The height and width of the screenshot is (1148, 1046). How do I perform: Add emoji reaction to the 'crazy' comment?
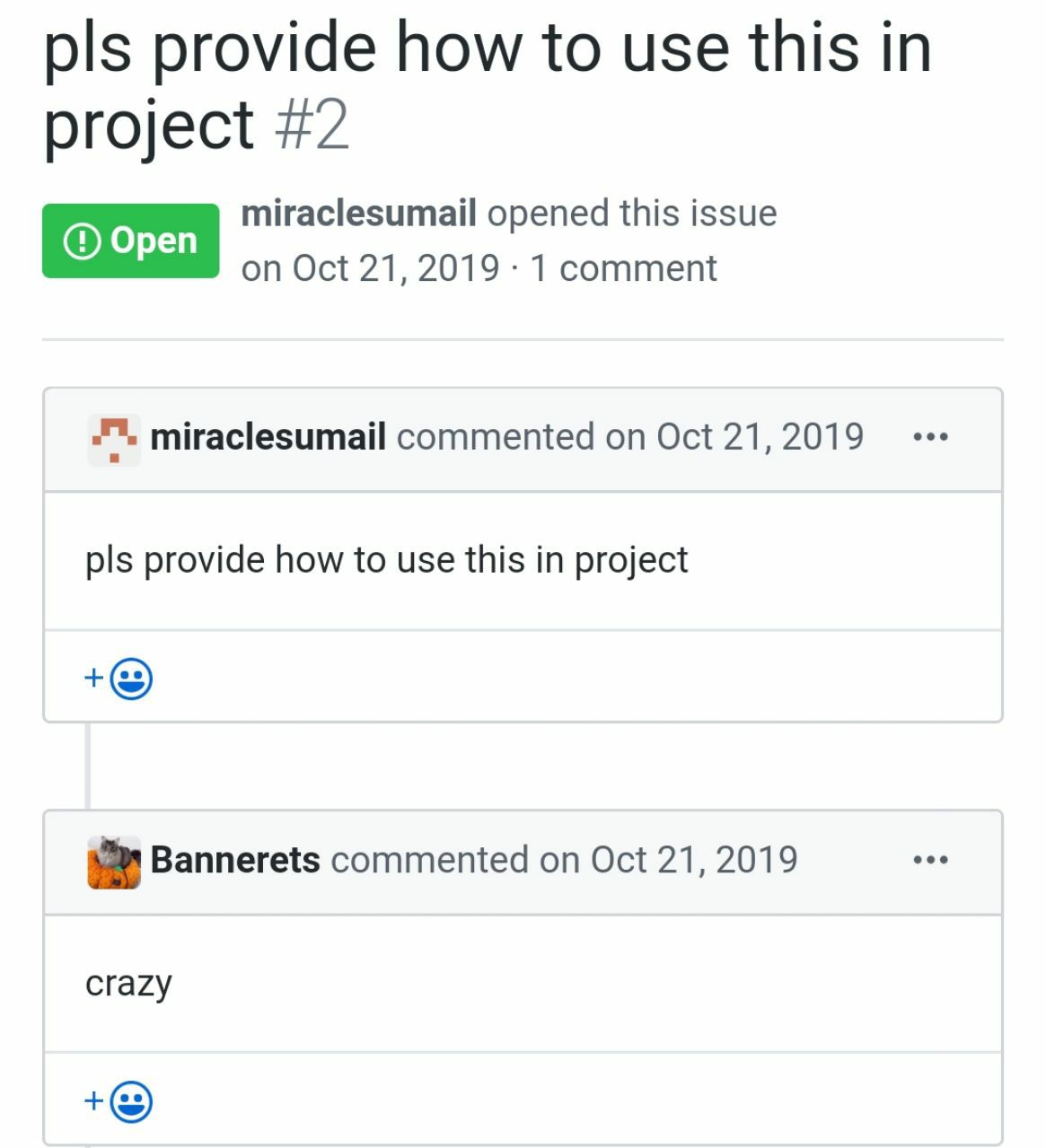click(x=119, y=1101)
